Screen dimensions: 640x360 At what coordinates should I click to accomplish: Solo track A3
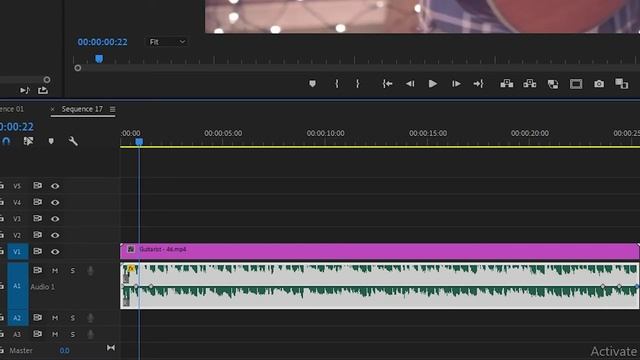pyautogui.click(x=73, y=334)
